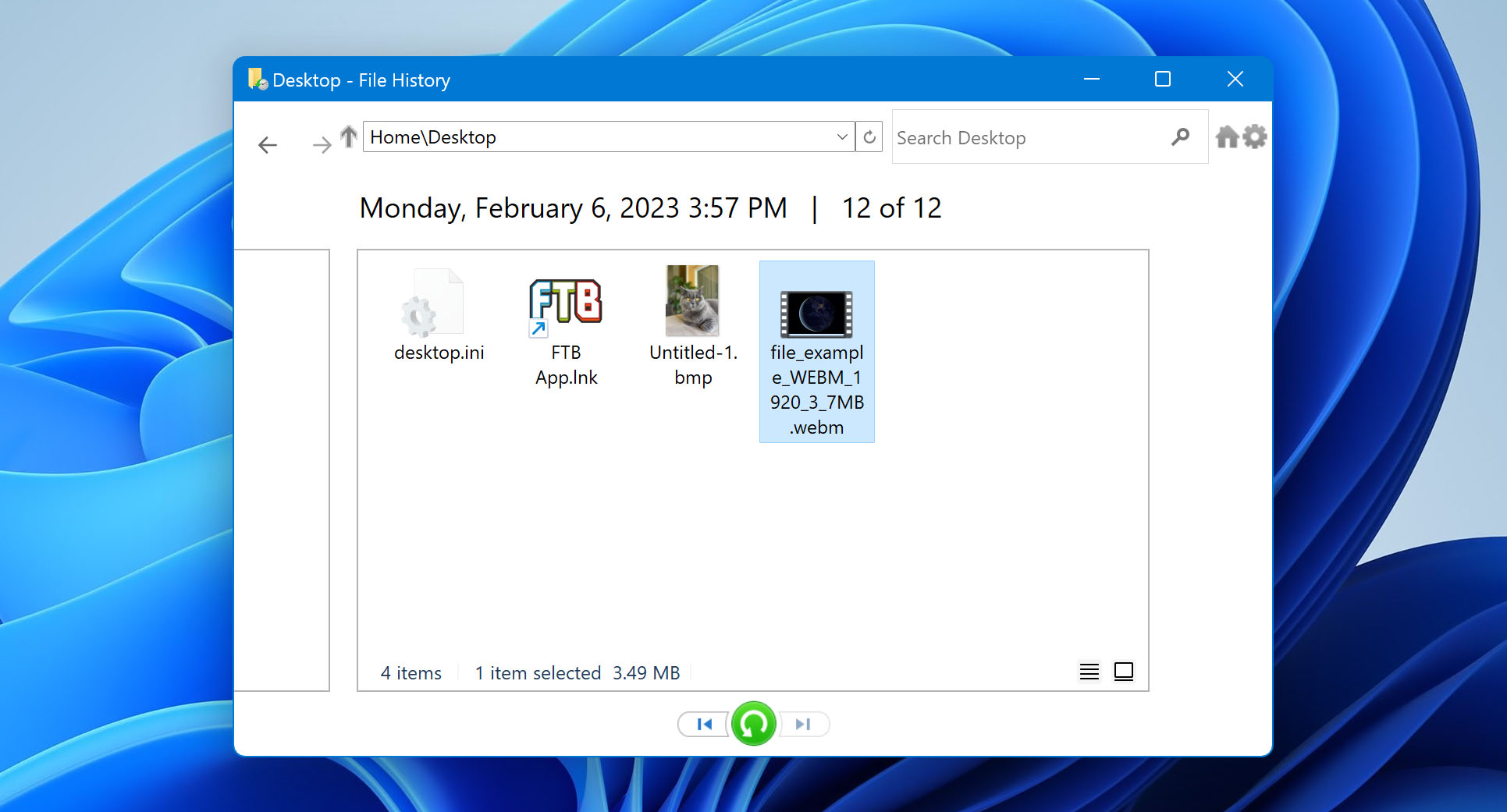Image resolution: width=1507 pixels, height=812 pixels.
Task: Click the File History folder icon in the title bar
Action: point(258,79)
